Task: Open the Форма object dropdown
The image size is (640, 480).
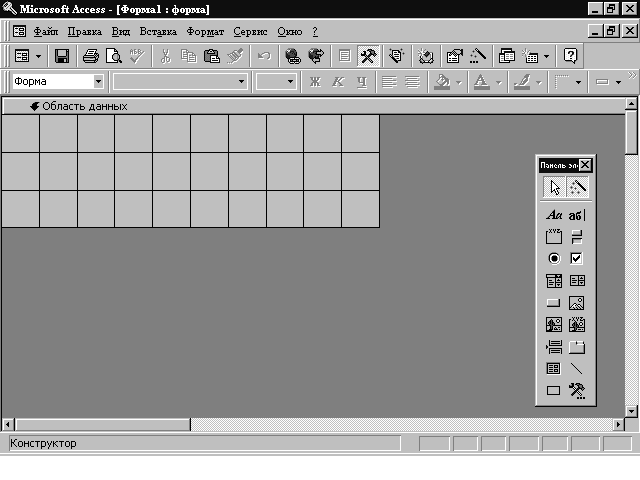Action: [x=98, y=82]
